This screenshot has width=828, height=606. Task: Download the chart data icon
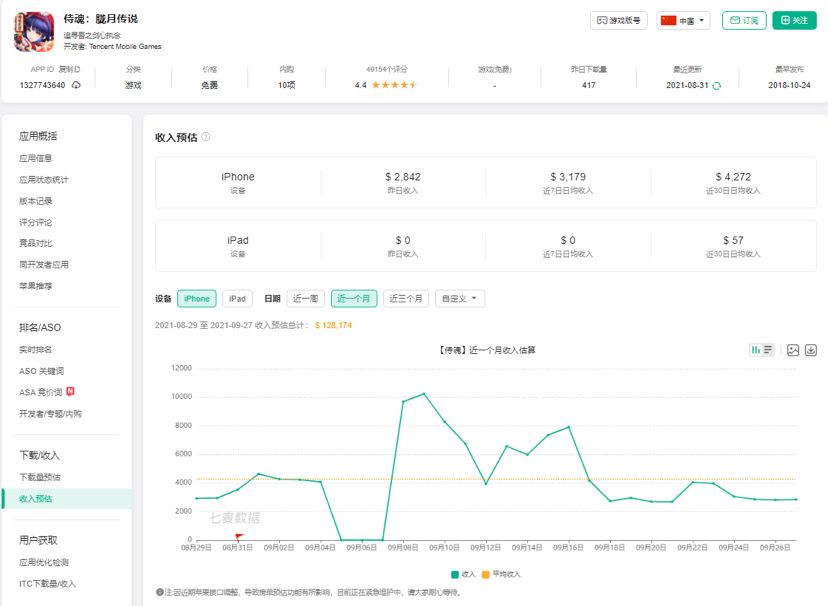(811, 350)
